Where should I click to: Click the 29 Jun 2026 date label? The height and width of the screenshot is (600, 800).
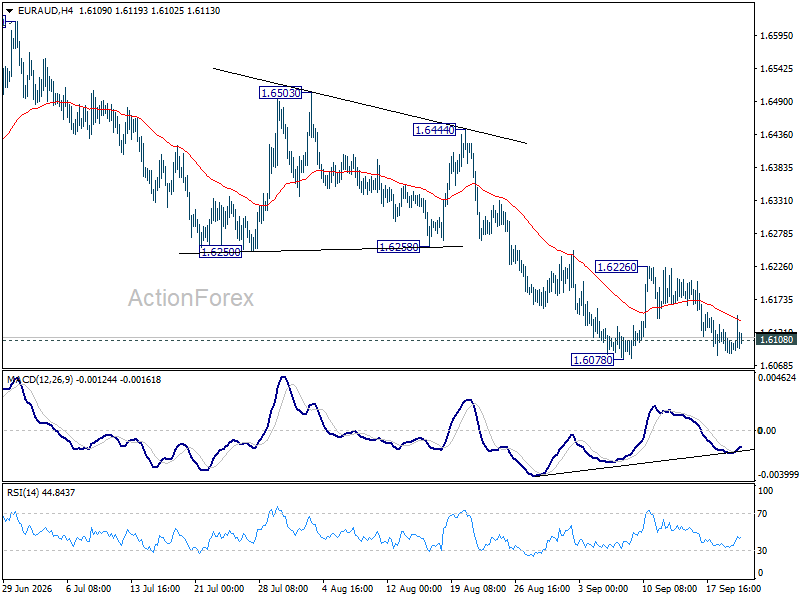coord(28,588)
